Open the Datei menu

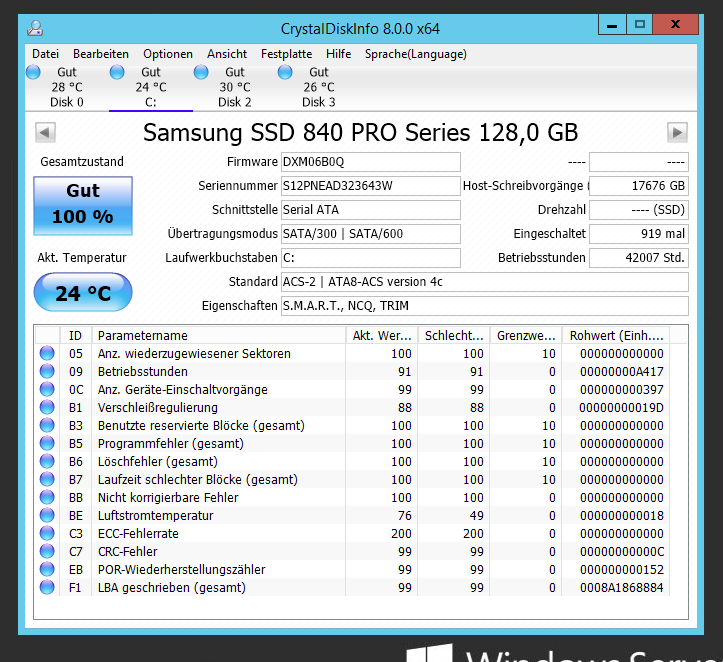click(x=46, y=54)
